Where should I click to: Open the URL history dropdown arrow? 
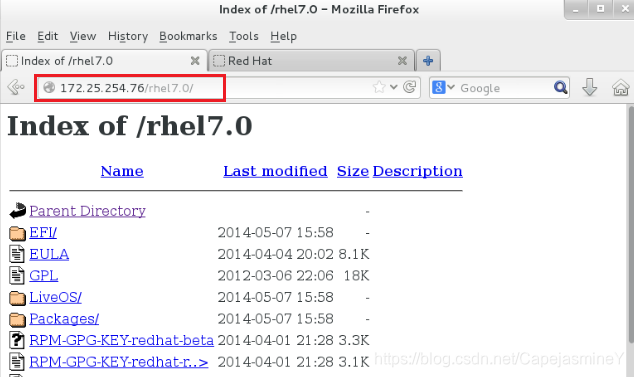point(394,87)
